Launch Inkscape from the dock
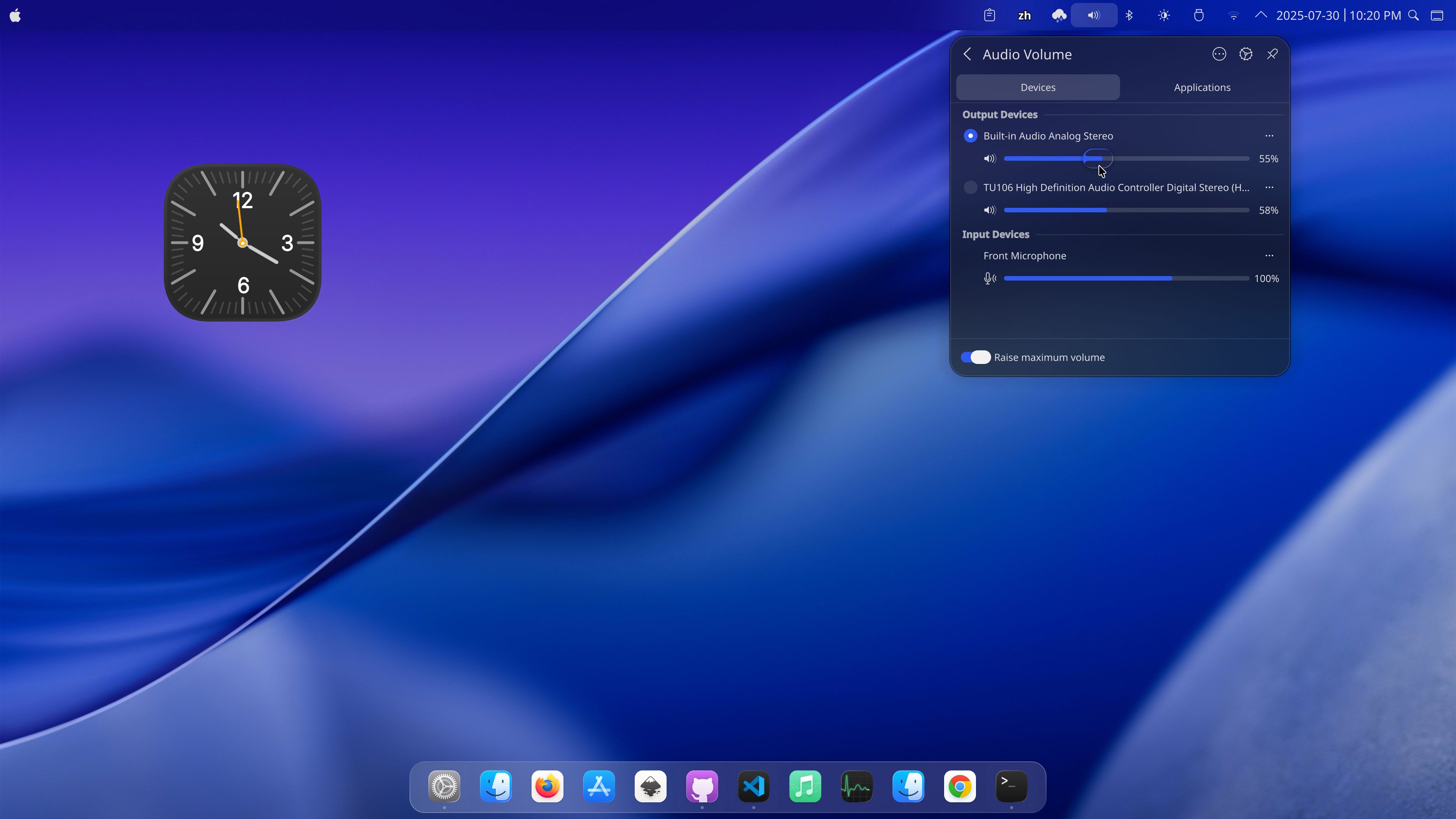 click(x=650, y=786)
